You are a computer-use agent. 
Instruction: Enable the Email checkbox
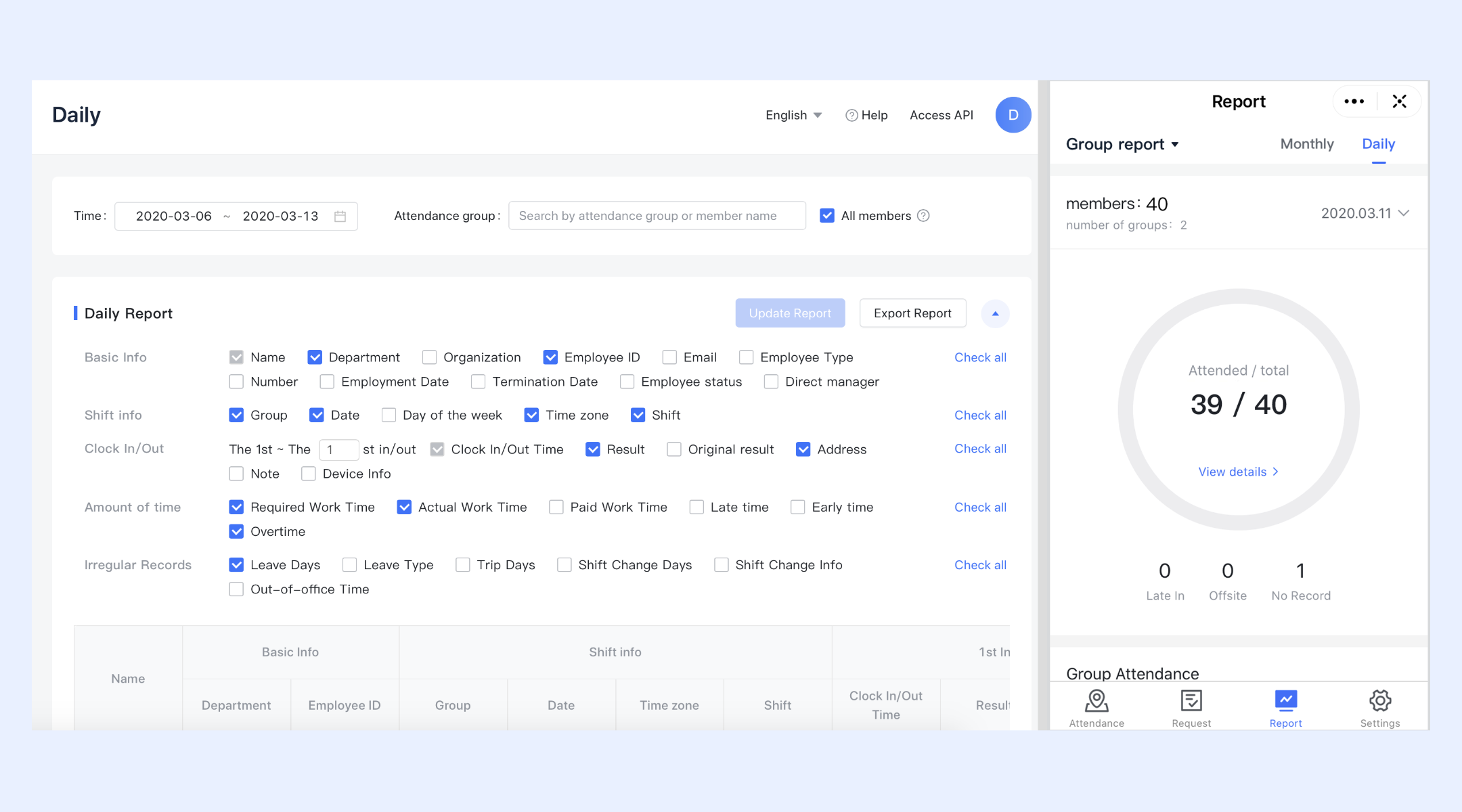click(669, 357)
